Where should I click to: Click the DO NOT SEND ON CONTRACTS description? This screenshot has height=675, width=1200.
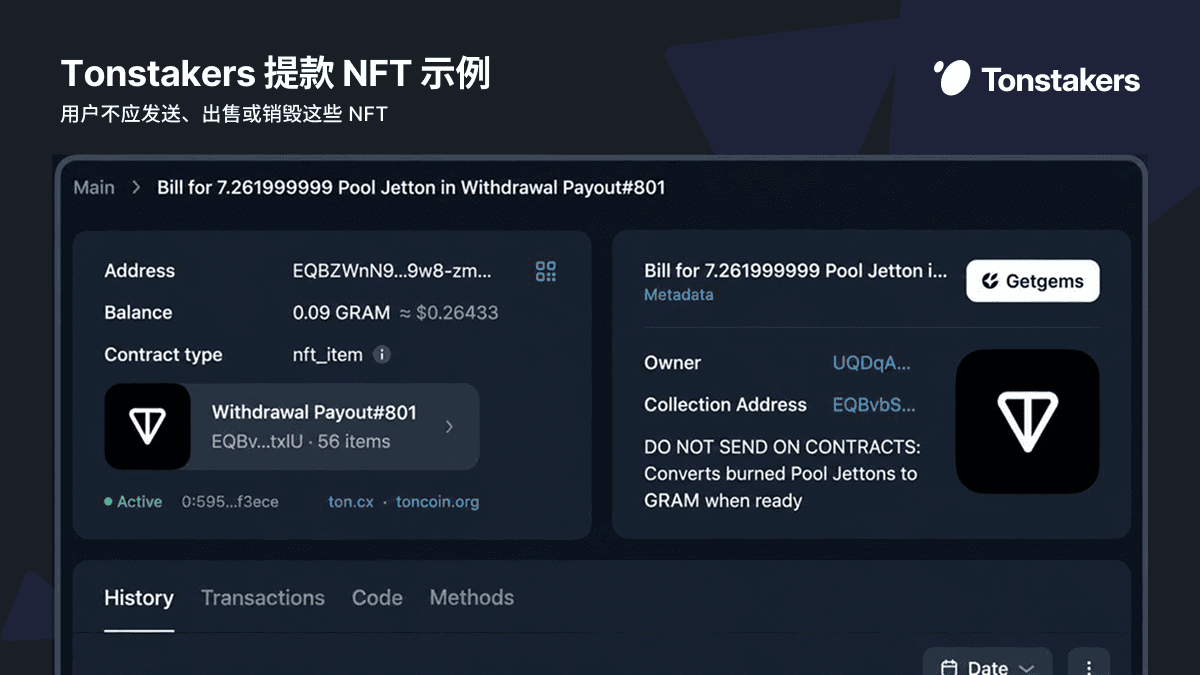point(782,474)
